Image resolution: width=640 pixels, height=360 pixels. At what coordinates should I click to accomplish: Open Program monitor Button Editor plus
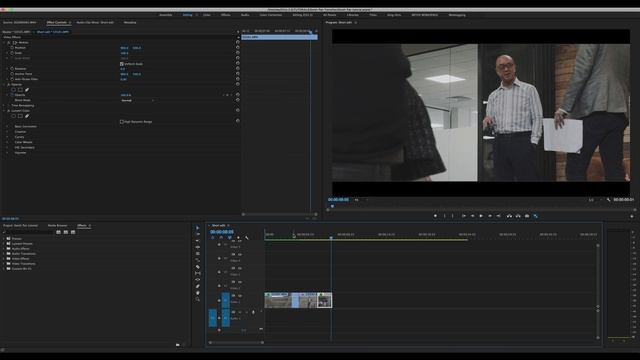[x=631, y=216]
